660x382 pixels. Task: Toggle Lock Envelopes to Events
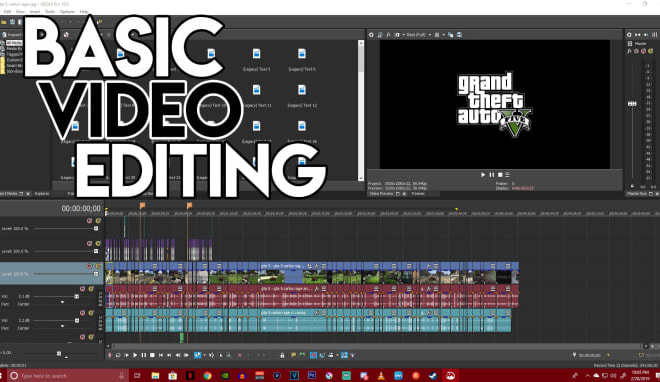(344, 355)
